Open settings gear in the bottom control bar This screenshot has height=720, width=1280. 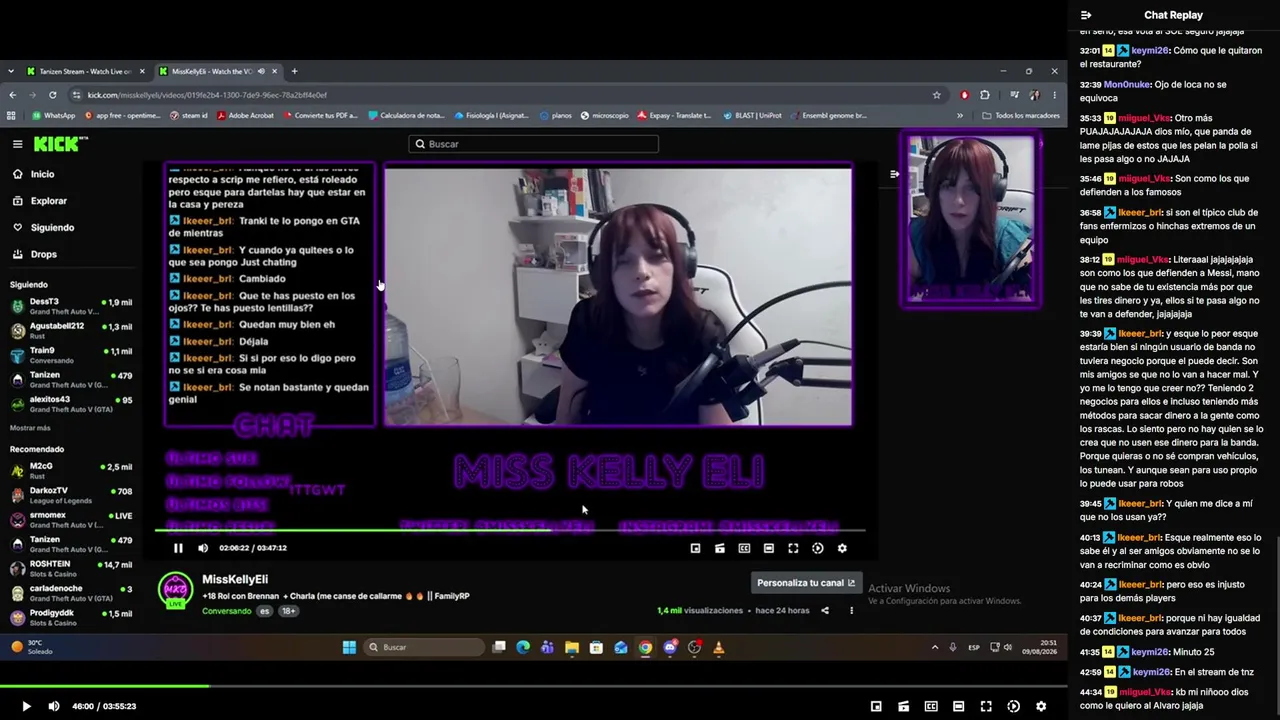tap(1041, 706)
